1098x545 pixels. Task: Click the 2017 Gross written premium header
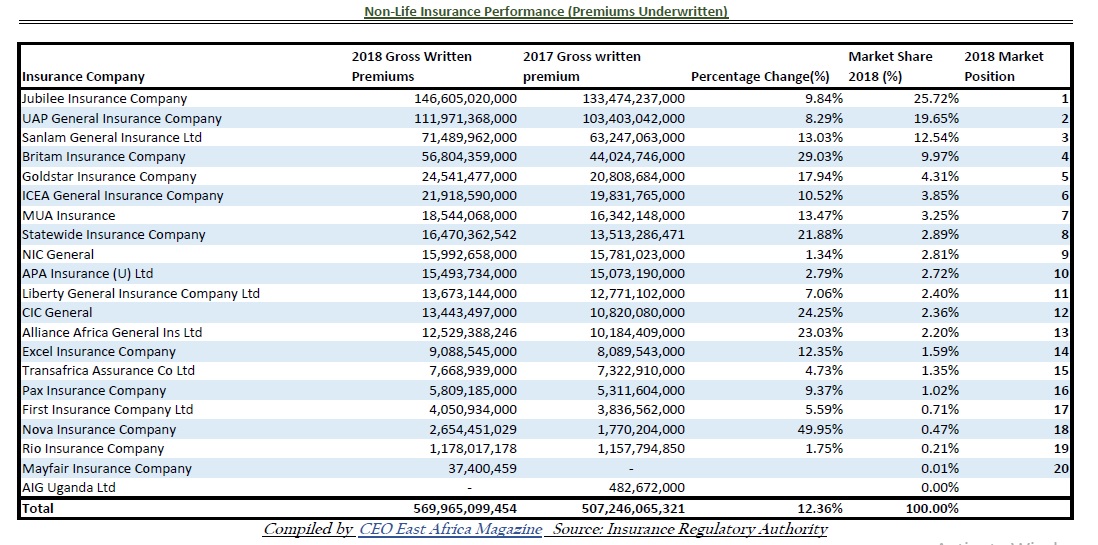coord(582,67)
